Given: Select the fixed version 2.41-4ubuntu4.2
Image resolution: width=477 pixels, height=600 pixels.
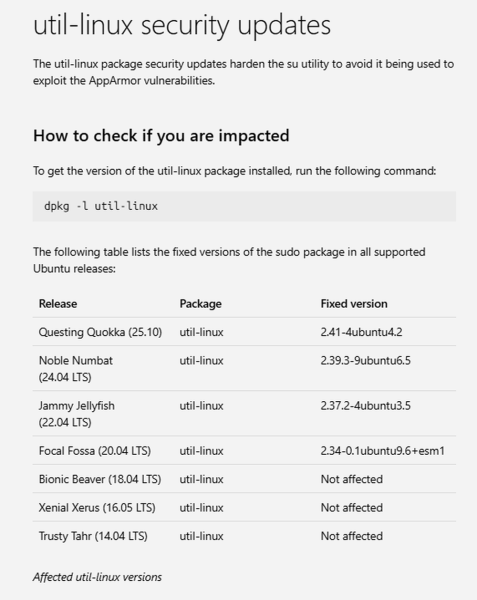Looking at the screenshot, I should click(x=361, y=332).
